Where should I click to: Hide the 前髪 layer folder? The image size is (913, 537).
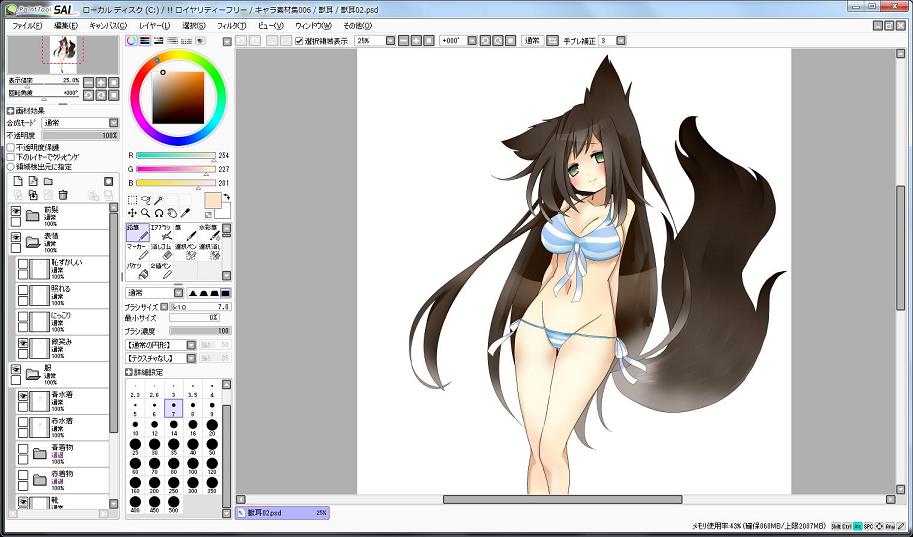pos(16,211)
